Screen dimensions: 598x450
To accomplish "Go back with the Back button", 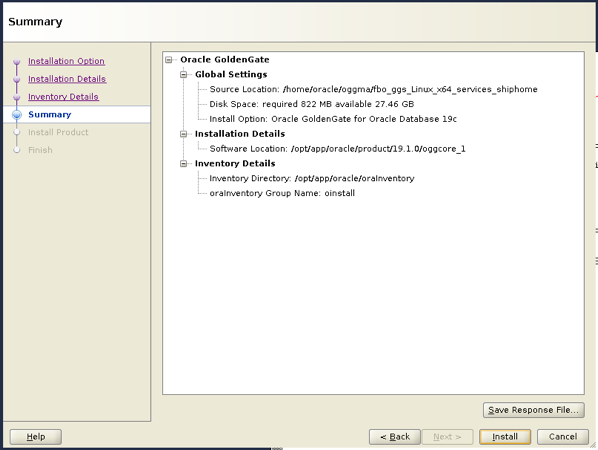I will [395, 437].
